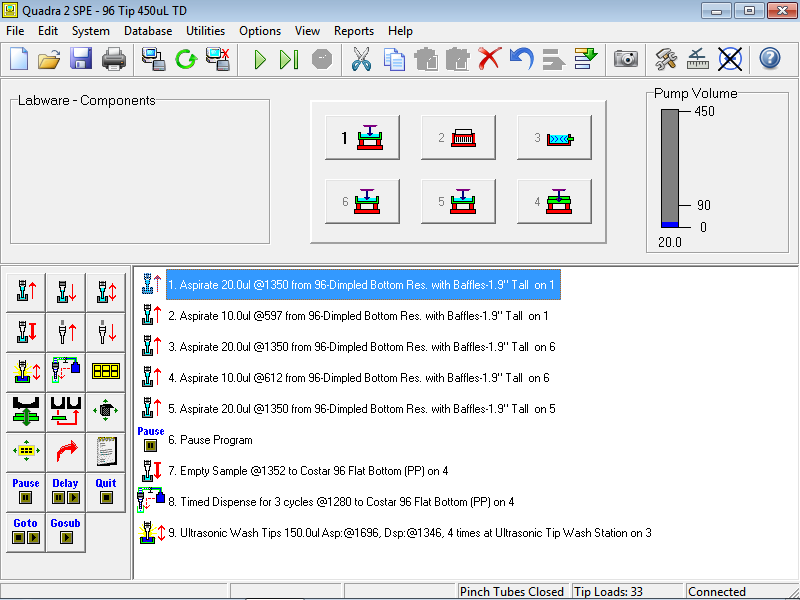
Task: Select stage position 3 wash station button
Action: 554,137
